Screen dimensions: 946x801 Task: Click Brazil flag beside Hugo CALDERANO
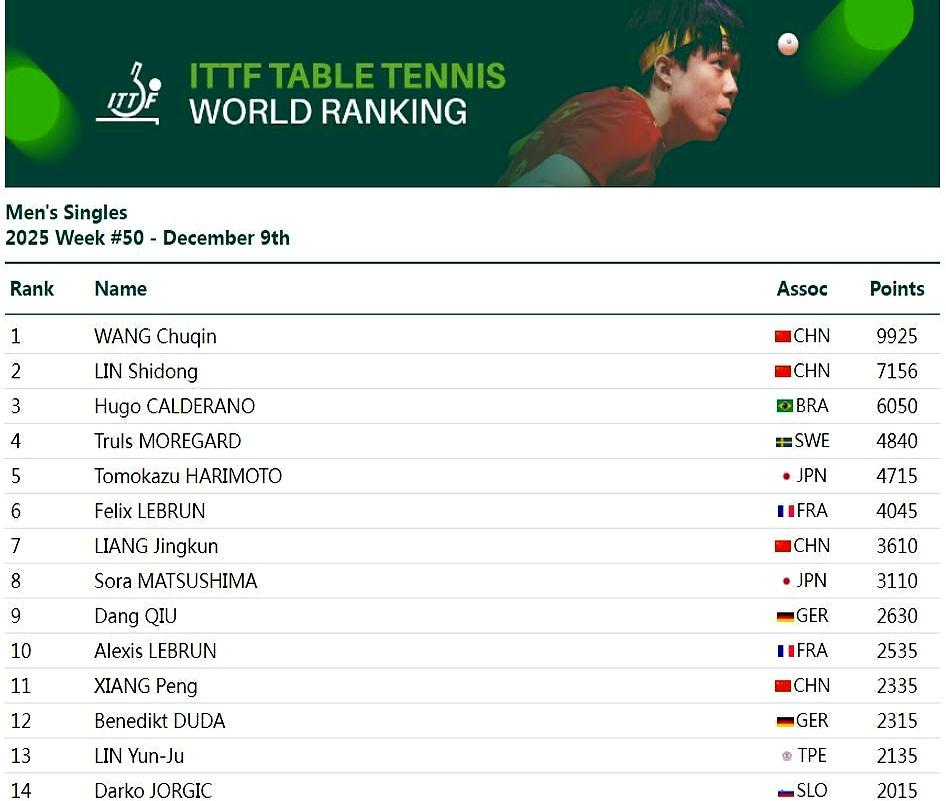pos(785,407)
